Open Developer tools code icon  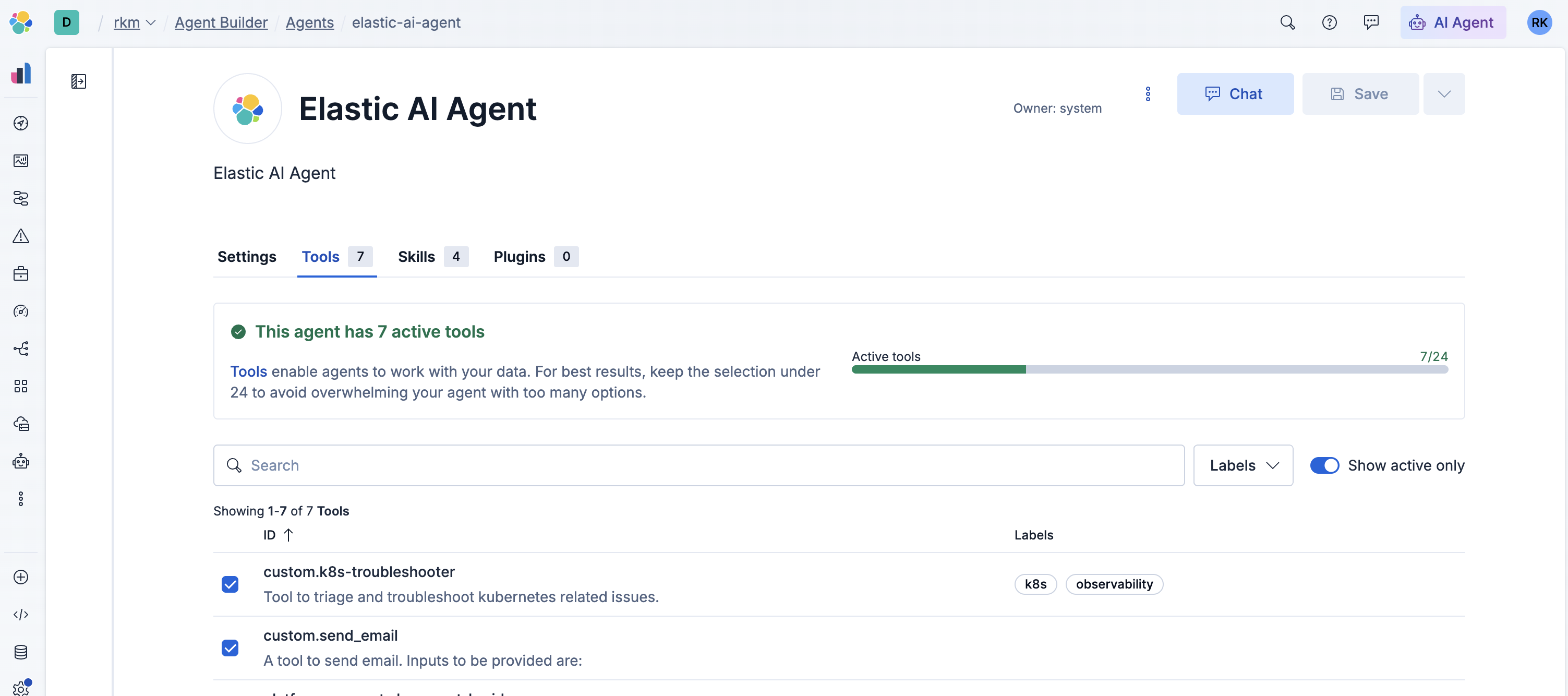click(21, 615)
